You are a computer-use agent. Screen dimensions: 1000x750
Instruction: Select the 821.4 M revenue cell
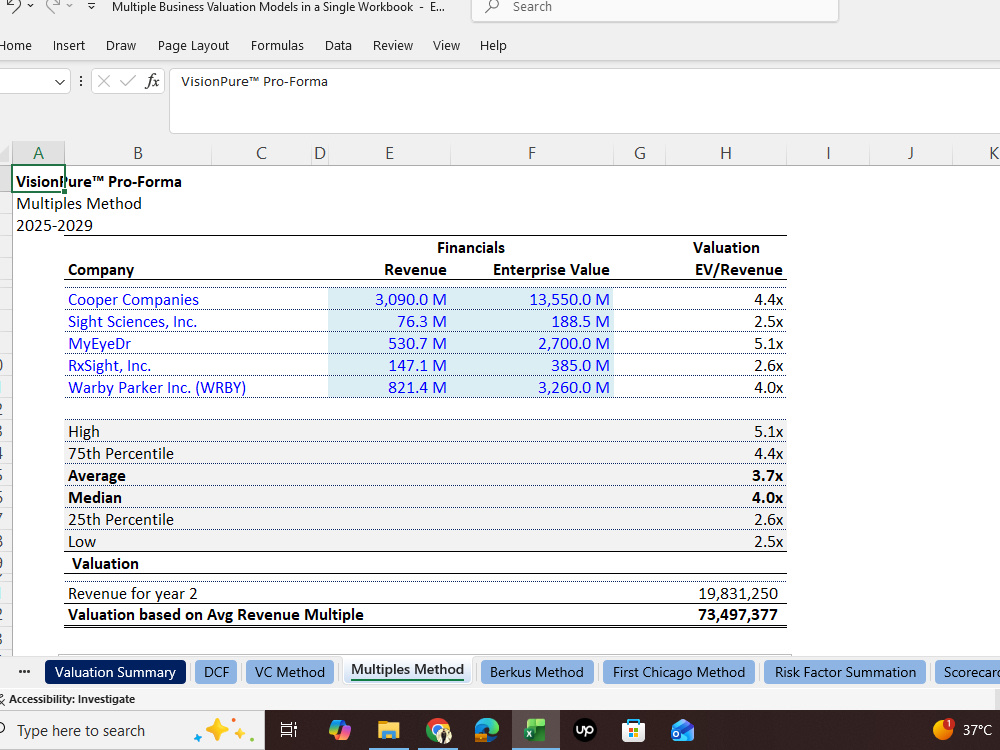pyautogui.click(x=389, y=387)
